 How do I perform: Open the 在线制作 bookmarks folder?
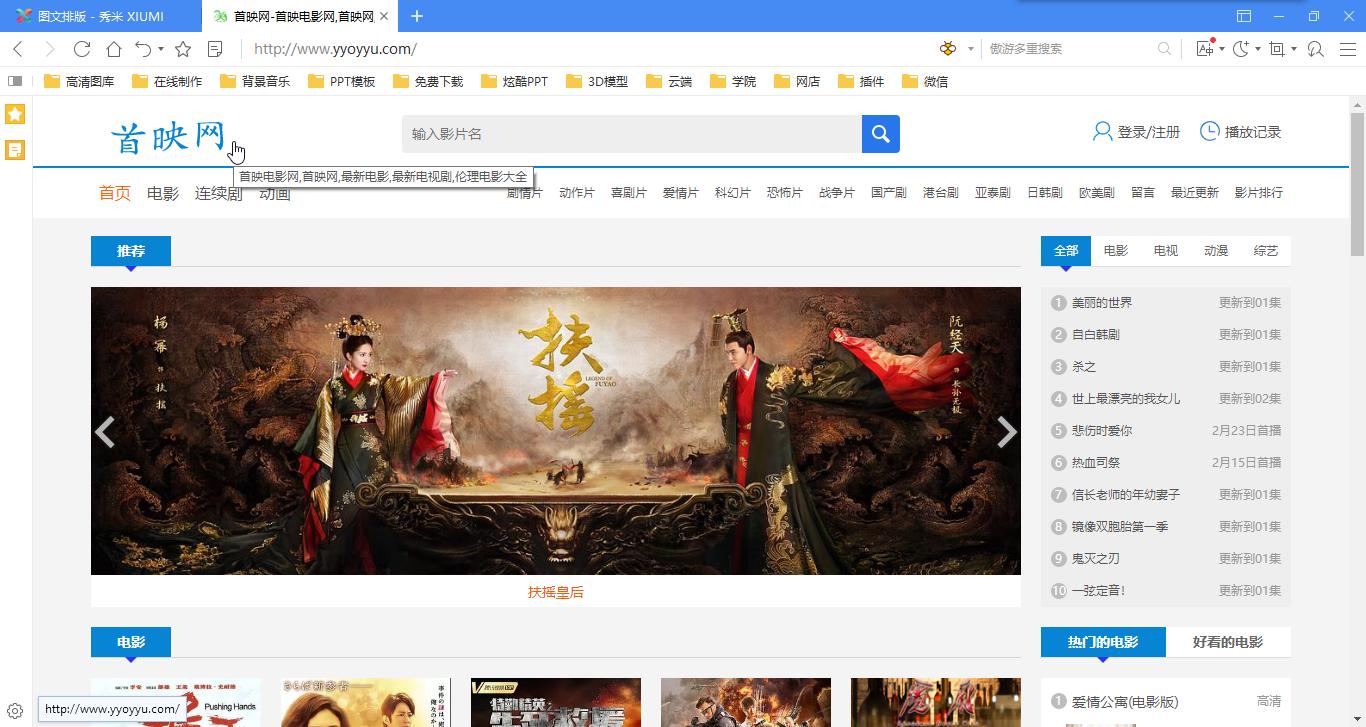click(x=166, y=81)
